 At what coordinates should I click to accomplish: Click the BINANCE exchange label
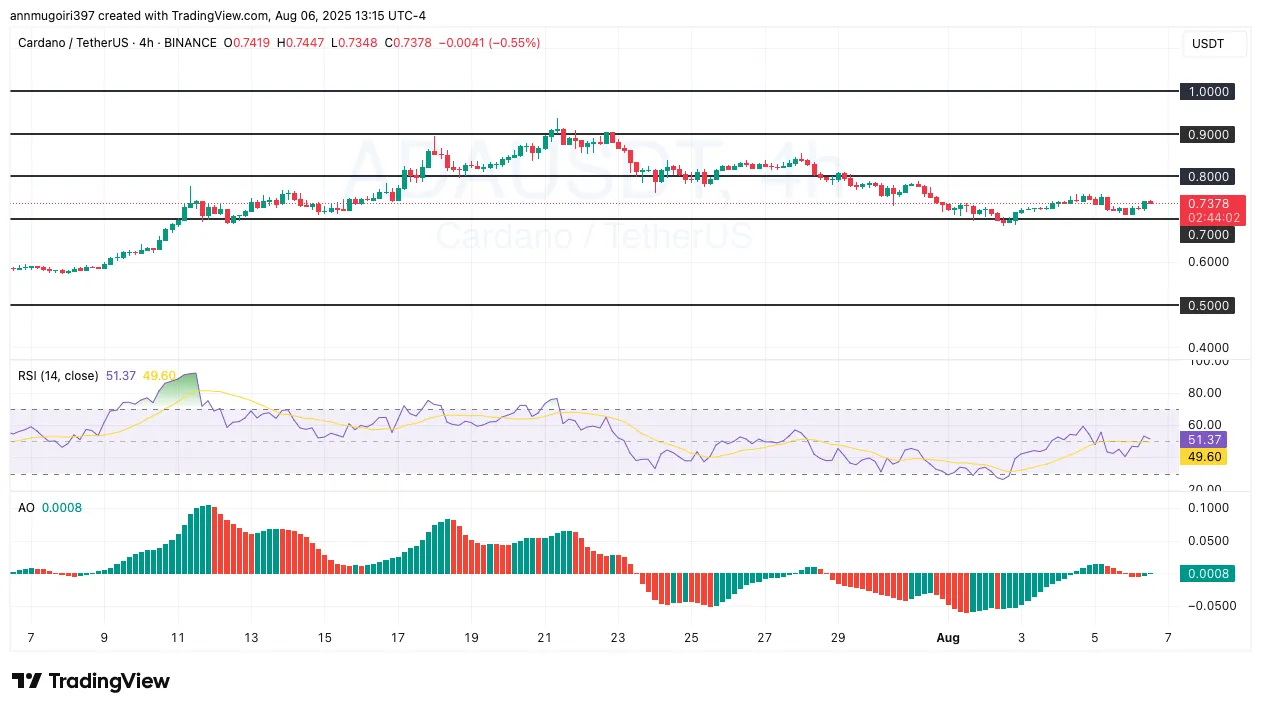[189, 43]
